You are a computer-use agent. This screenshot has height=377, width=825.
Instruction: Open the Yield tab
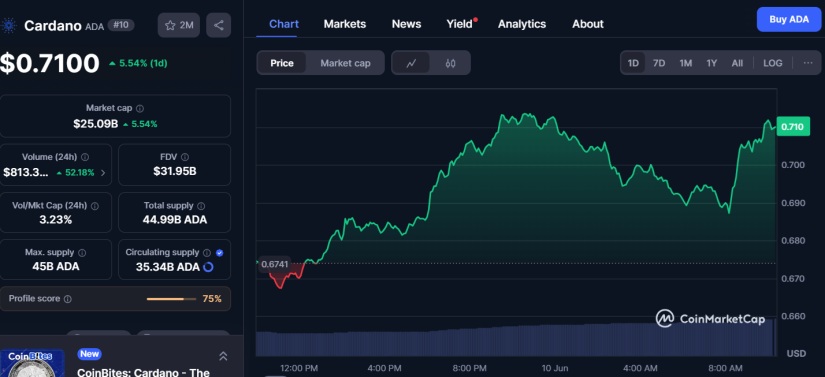(460, 24)
